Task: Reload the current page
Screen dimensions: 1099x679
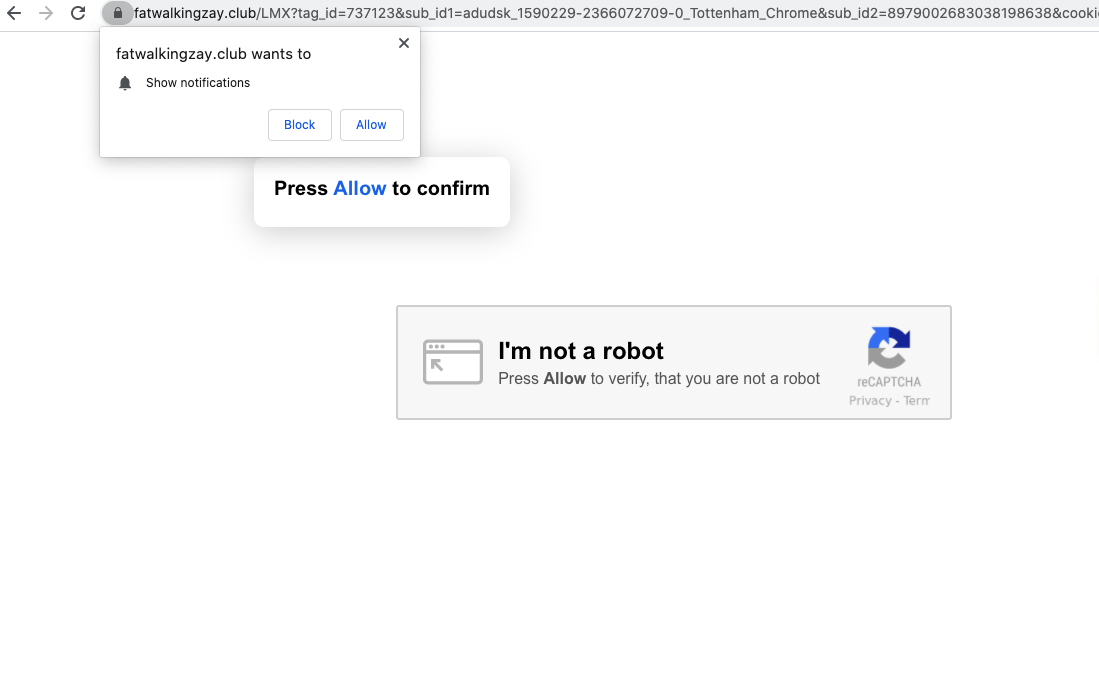Action: [x=78, y=13]
